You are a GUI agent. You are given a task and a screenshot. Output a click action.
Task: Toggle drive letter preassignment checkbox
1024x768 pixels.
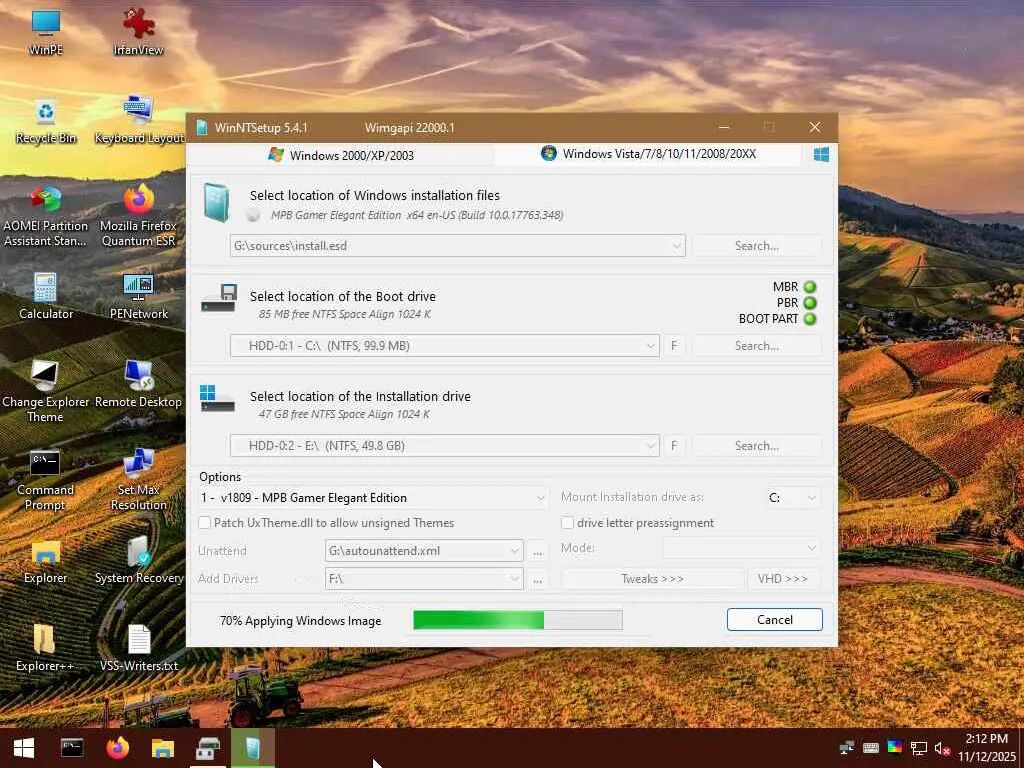click(x=568, y=522)
